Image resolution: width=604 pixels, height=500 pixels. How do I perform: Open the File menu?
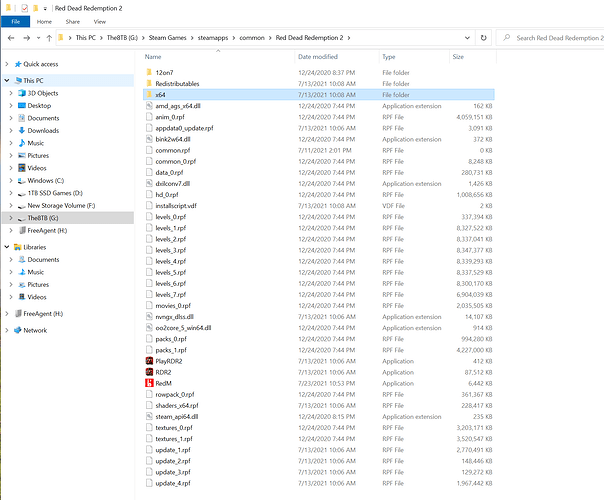pos(15,22)
